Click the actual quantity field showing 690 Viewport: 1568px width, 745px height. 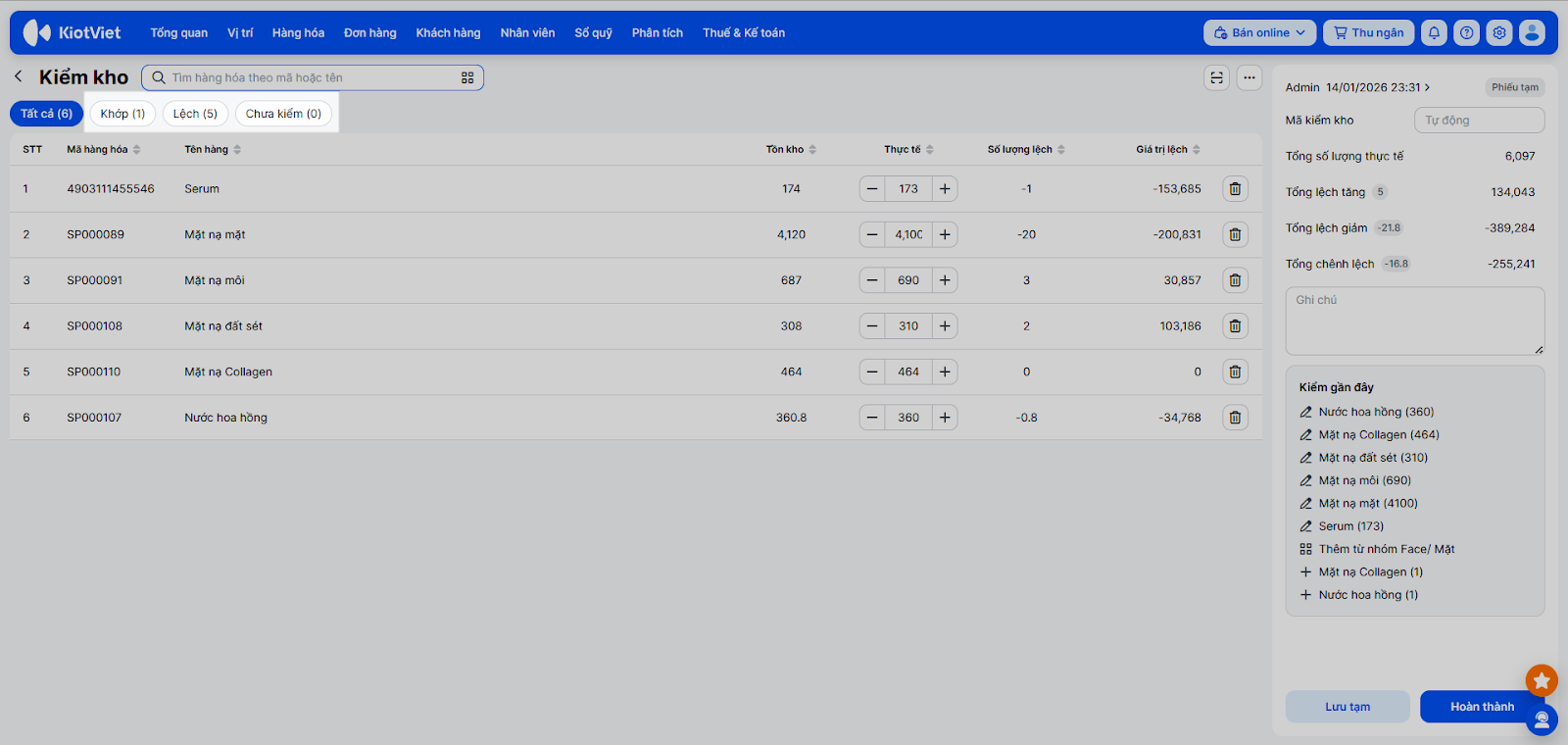pyautogui.click(x=908, y=280)
